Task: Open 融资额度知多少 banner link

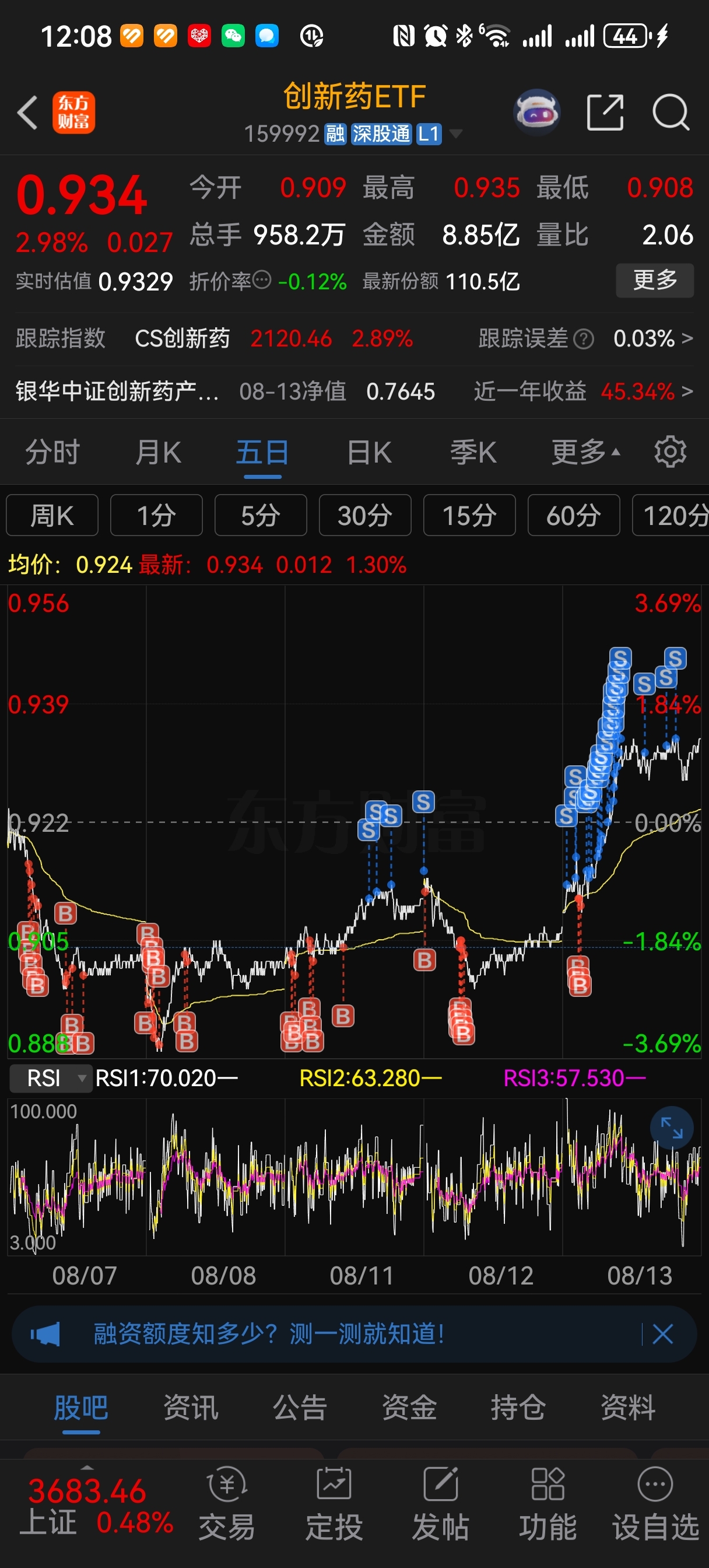Action: pyautogui.click(x=268, y=1334)
